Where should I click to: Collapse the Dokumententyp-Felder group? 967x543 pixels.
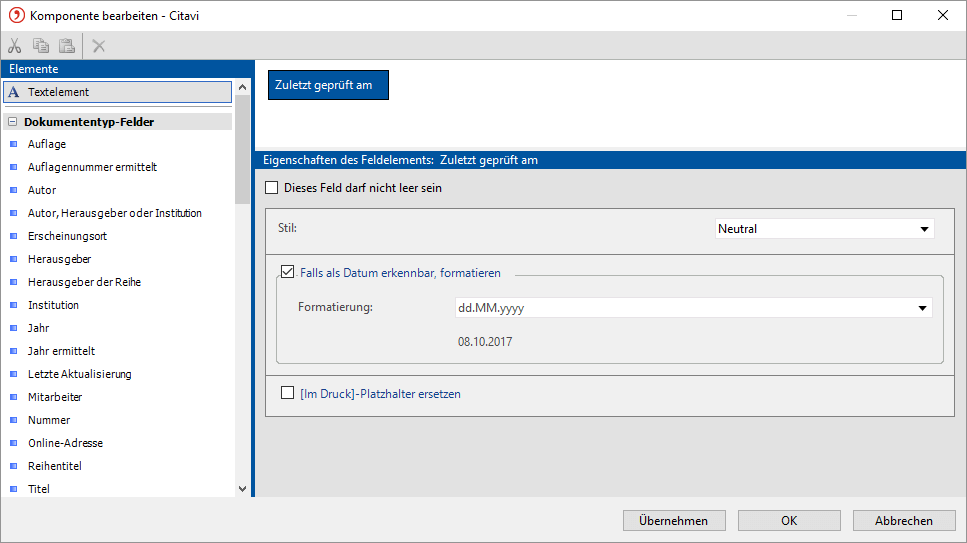[12, 122]
